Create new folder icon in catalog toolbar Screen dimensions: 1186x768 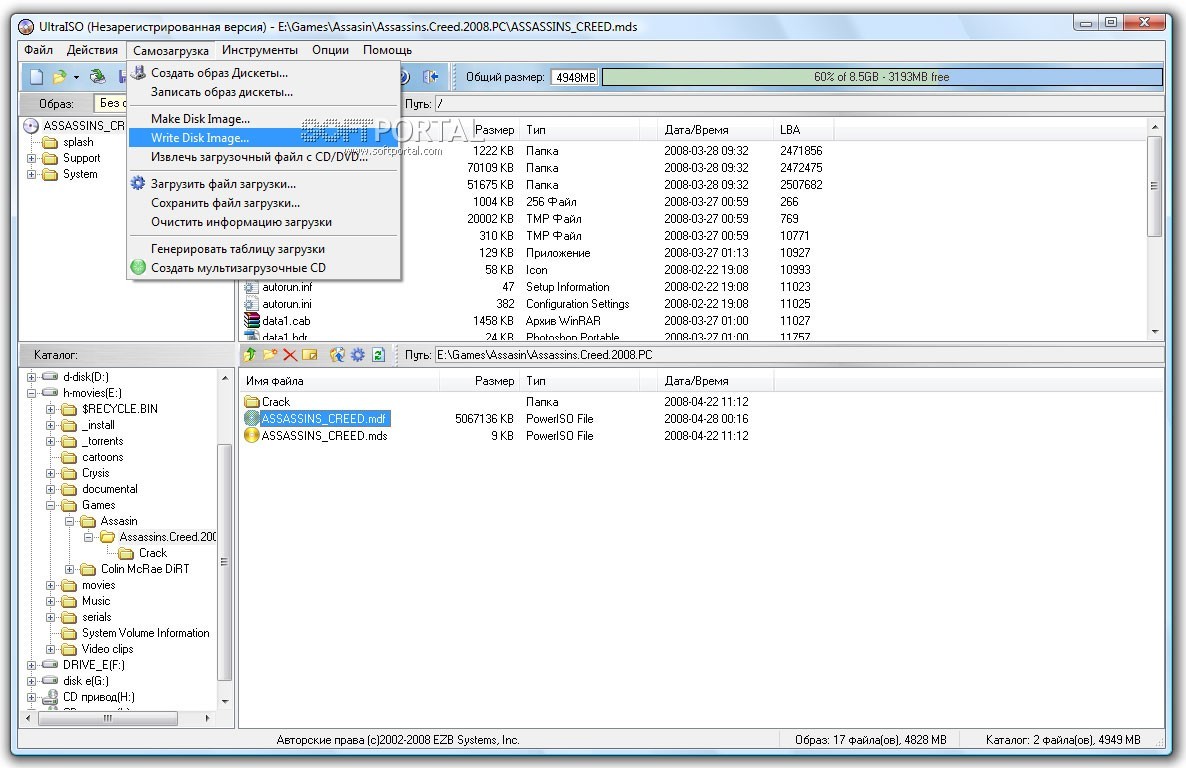point(269,354)
